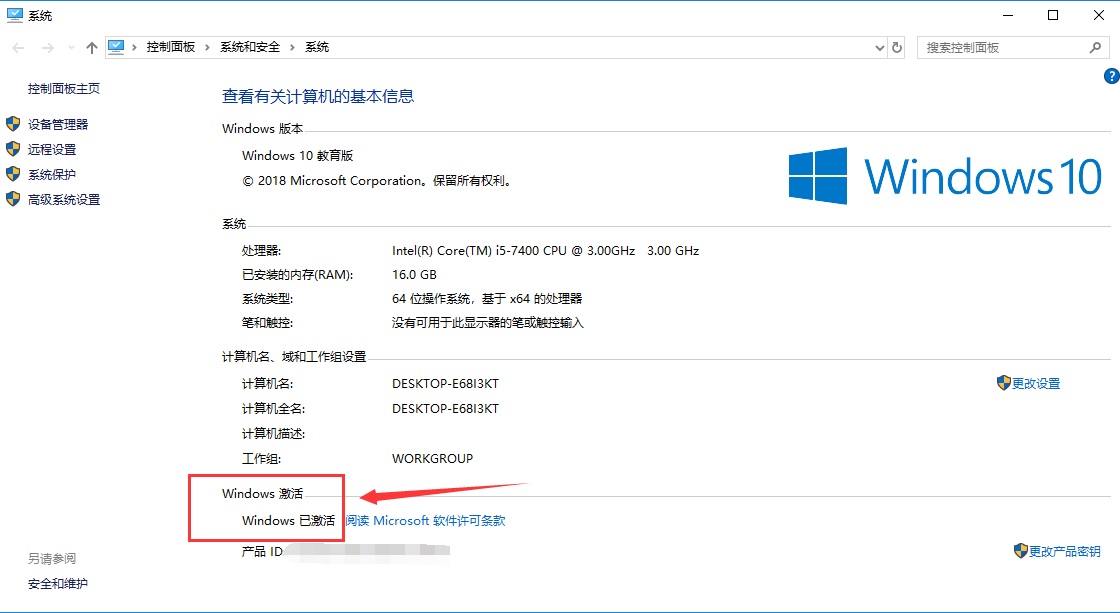Click shield icon beside 远程设置
This screenshot has width=1120, height=613.
point(13,149)
